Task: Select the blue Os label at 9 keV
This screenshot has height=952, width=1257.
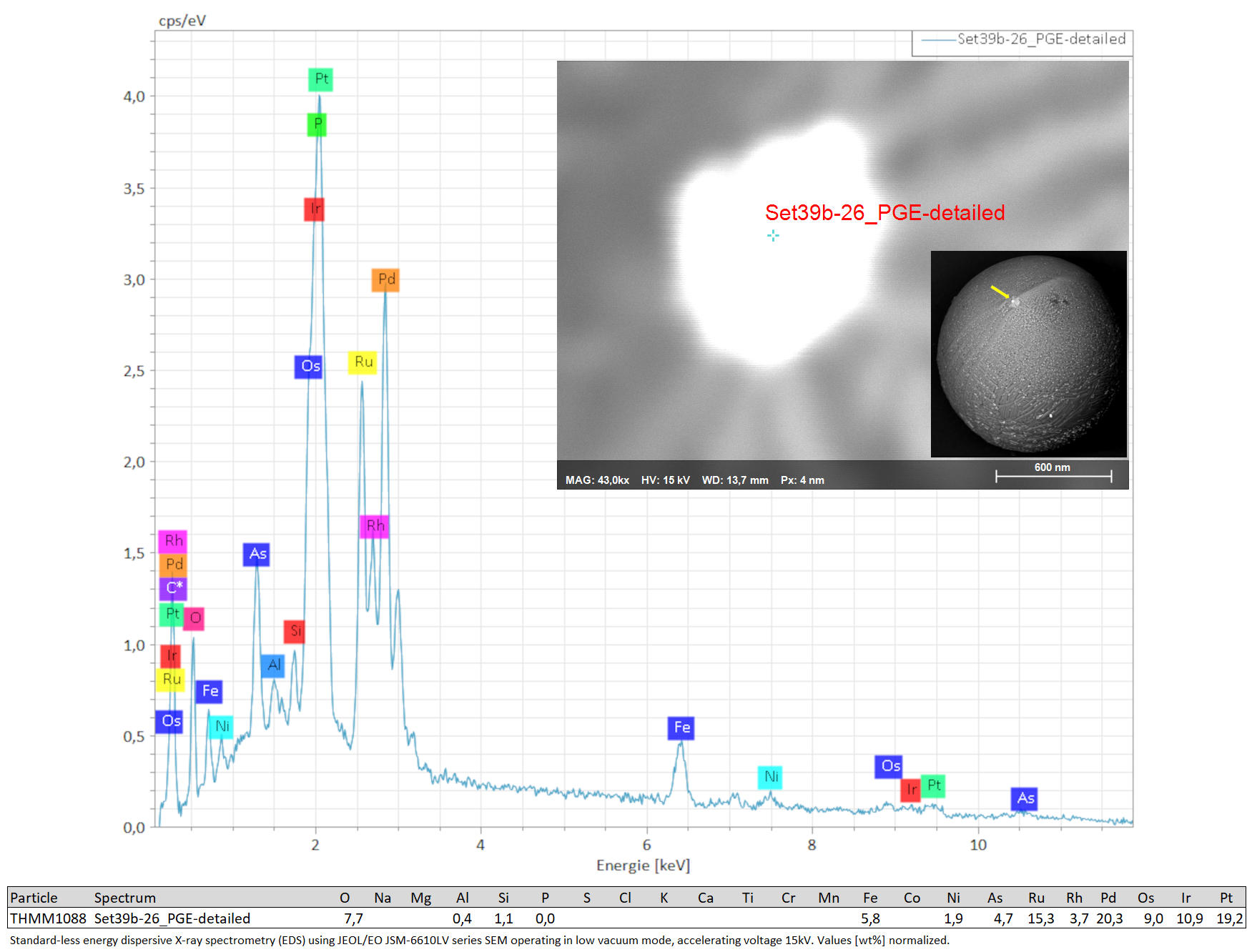Action: tap(889, 767)
